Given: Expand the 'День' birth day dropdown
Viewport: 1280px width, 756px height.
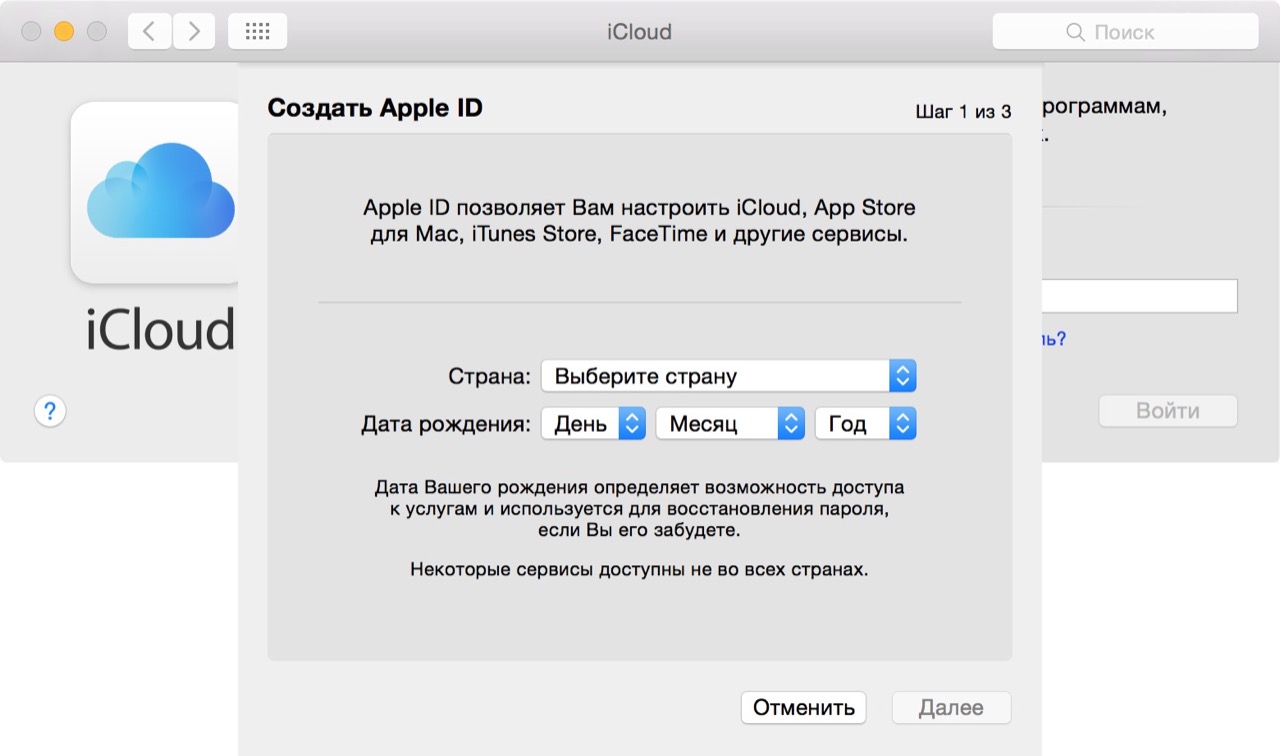Looking at the screenshot, I should (593, 424).
